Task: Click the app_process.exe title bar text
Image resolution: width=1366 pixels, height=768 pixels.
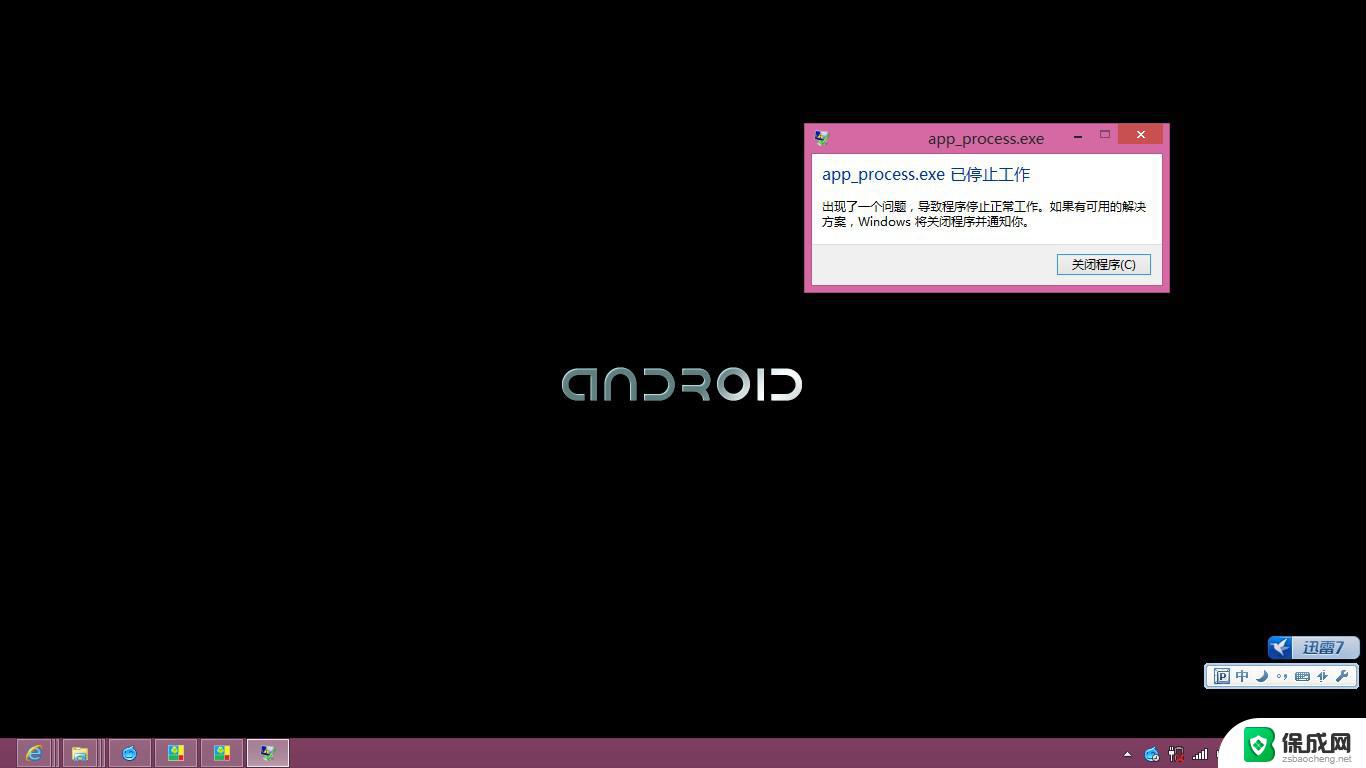Action: tap(986, 139)
